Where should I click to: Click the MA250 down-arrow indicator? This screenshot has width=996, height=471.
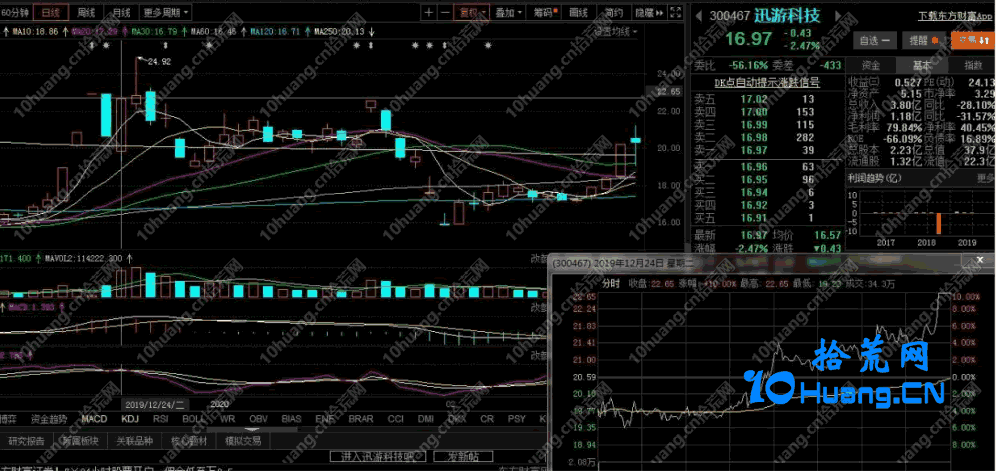[x=372, y=31]
